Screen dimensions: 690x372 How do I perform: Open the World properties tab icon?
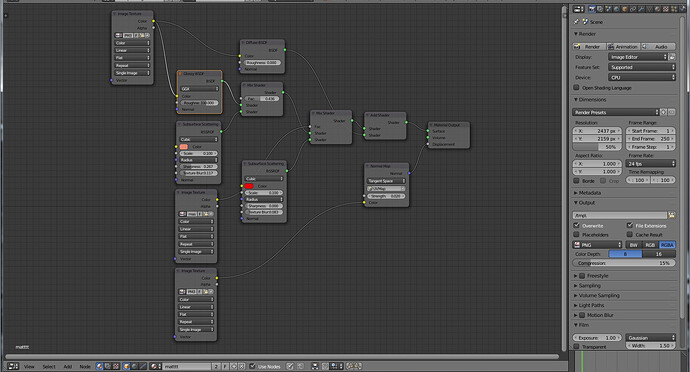click(617, 9)
